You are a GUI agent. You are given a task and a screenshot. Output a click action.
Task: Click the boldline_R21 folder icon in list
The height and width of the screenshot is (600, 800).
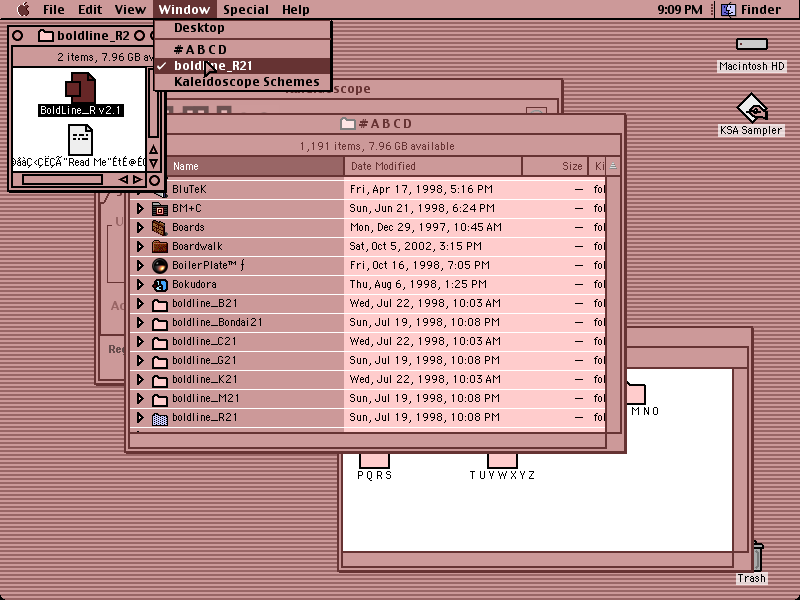click(x=160, y=418)
